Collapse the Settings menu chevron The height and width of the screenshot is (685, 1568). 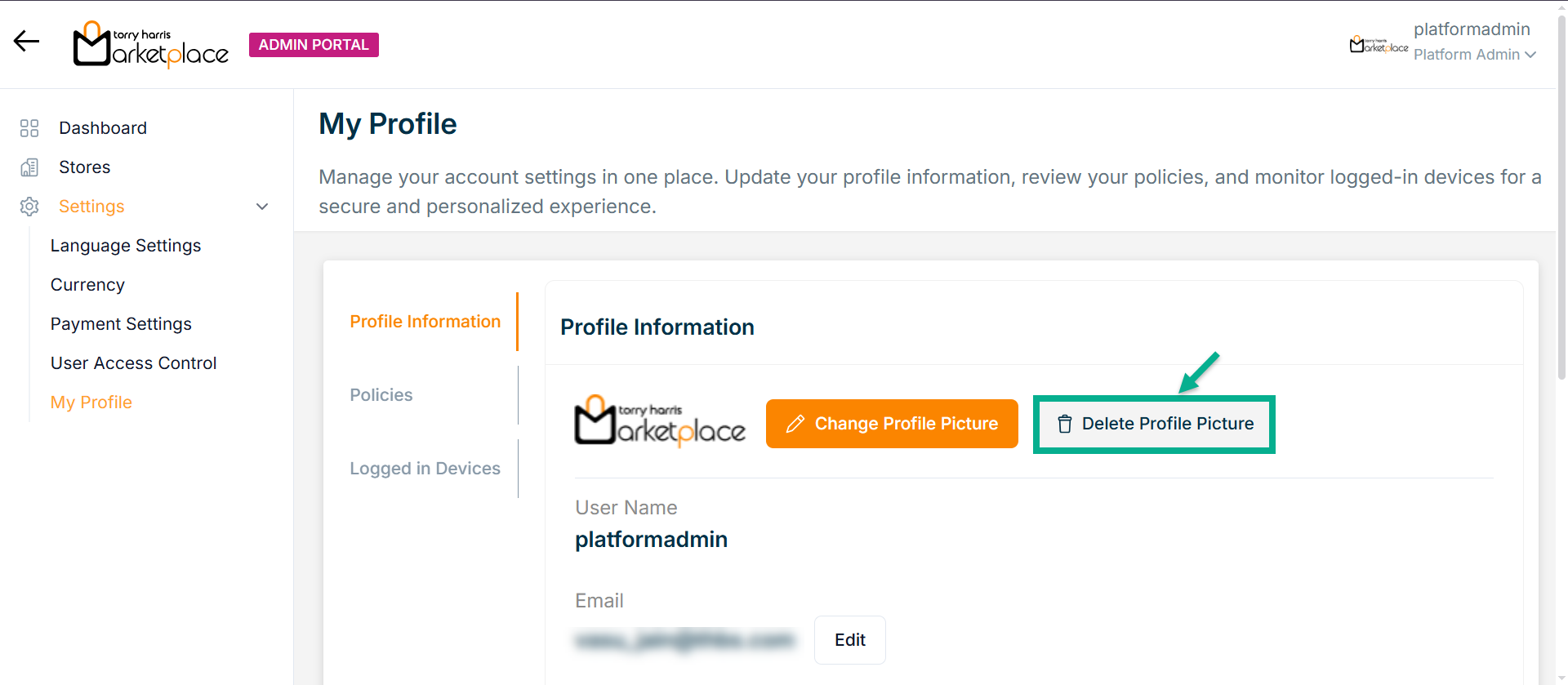(262, 207)
